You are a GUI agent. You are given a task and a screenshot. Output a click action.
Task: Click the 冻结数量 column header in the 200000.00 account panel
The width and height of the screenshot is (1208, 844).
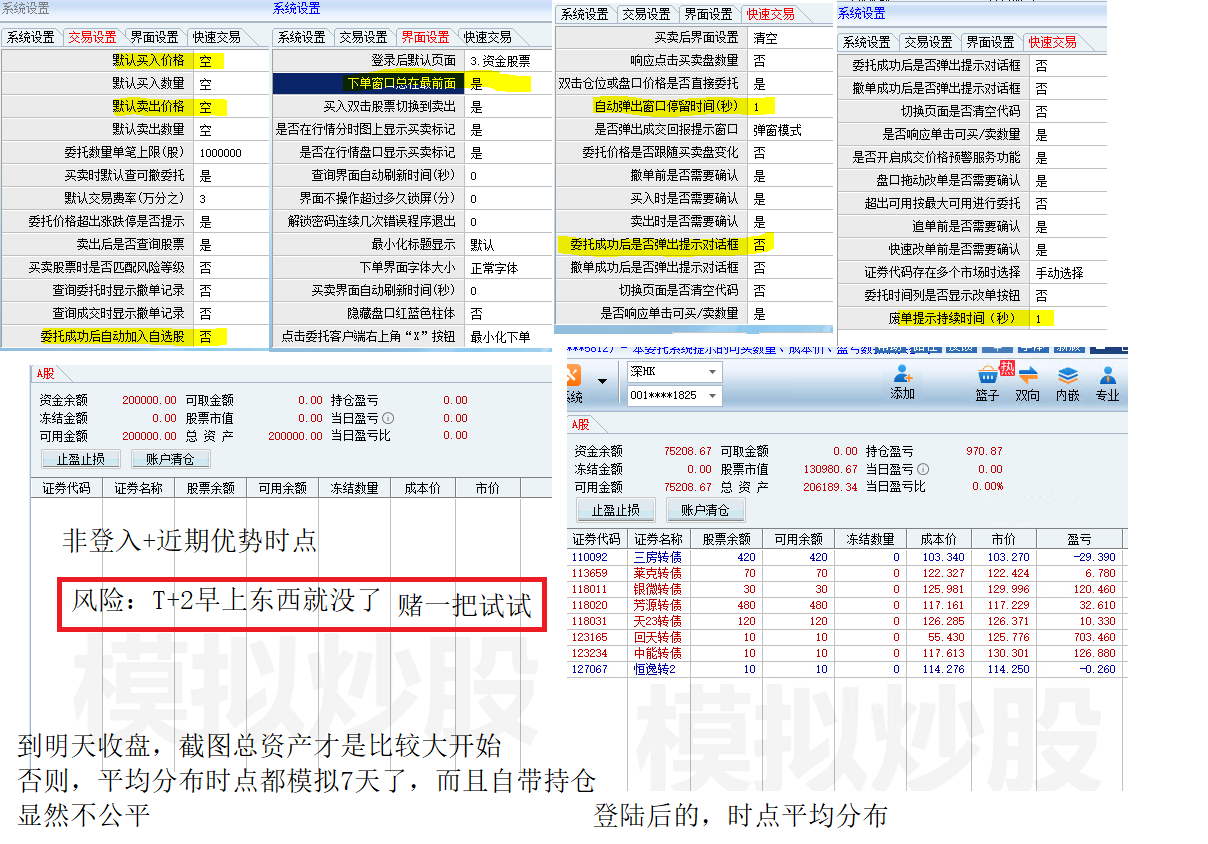point(354,488)
